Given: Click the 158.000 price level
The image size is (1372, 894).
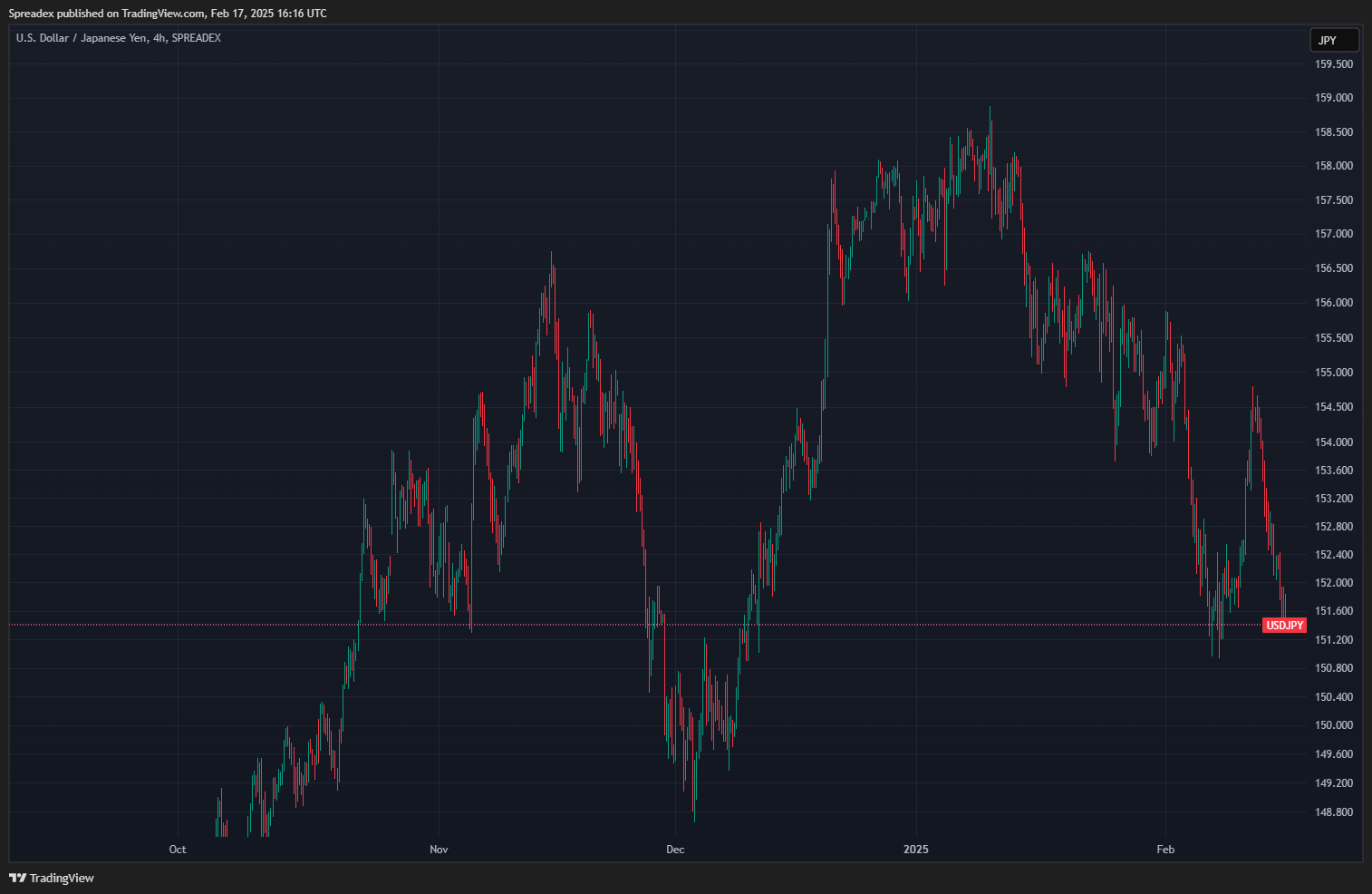Looking at the screenshot, I should pyautogui.click(x=1334, y=166).
